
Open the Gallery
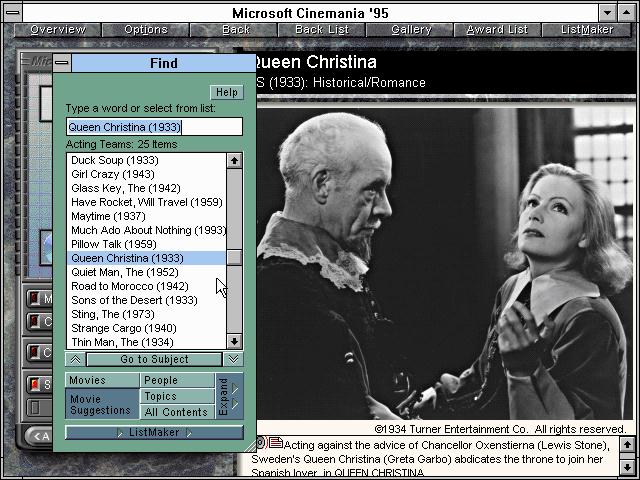tap(411, 30)
